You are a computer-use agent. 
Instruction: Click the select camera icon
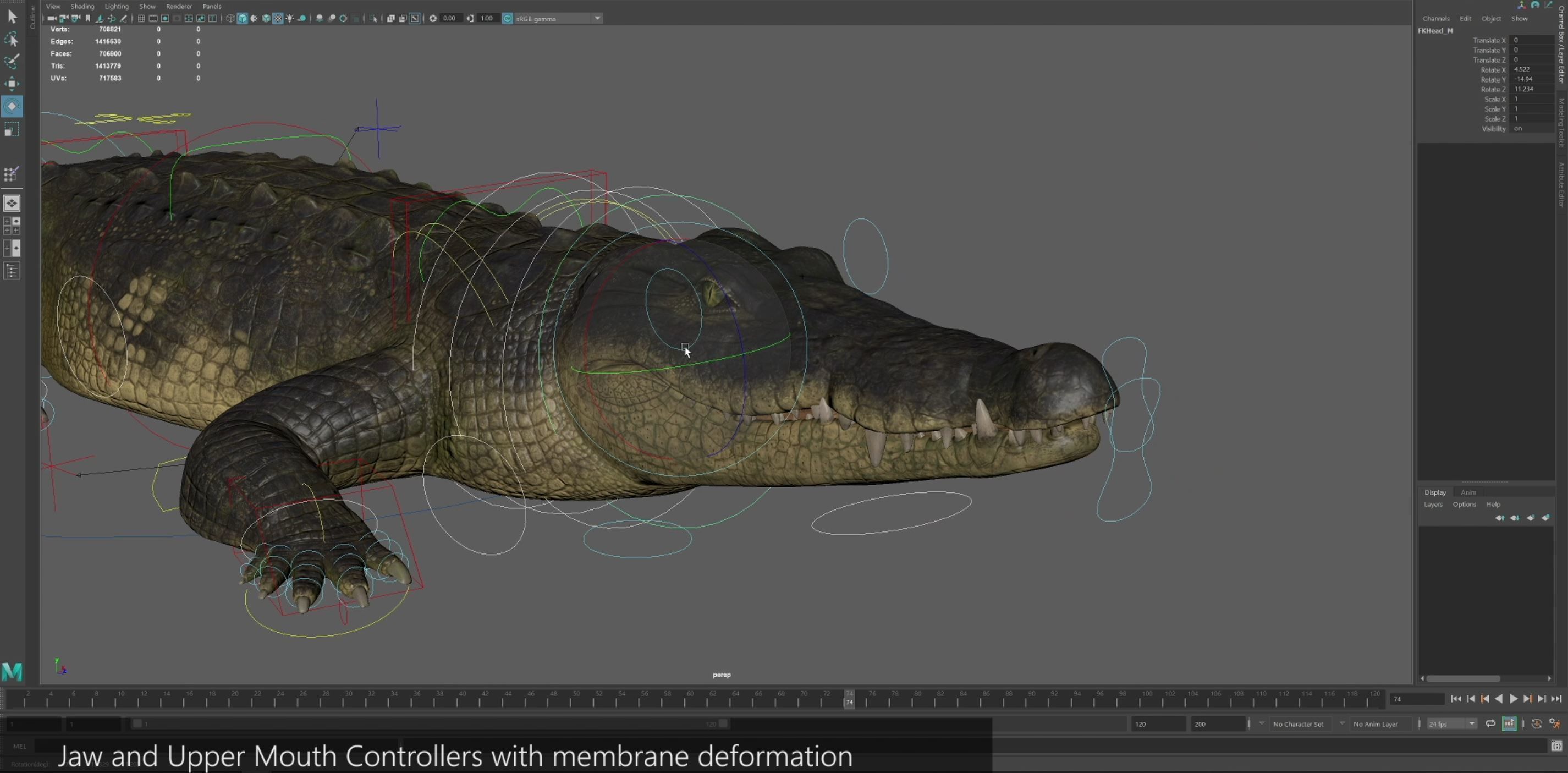tap(51, 18)
